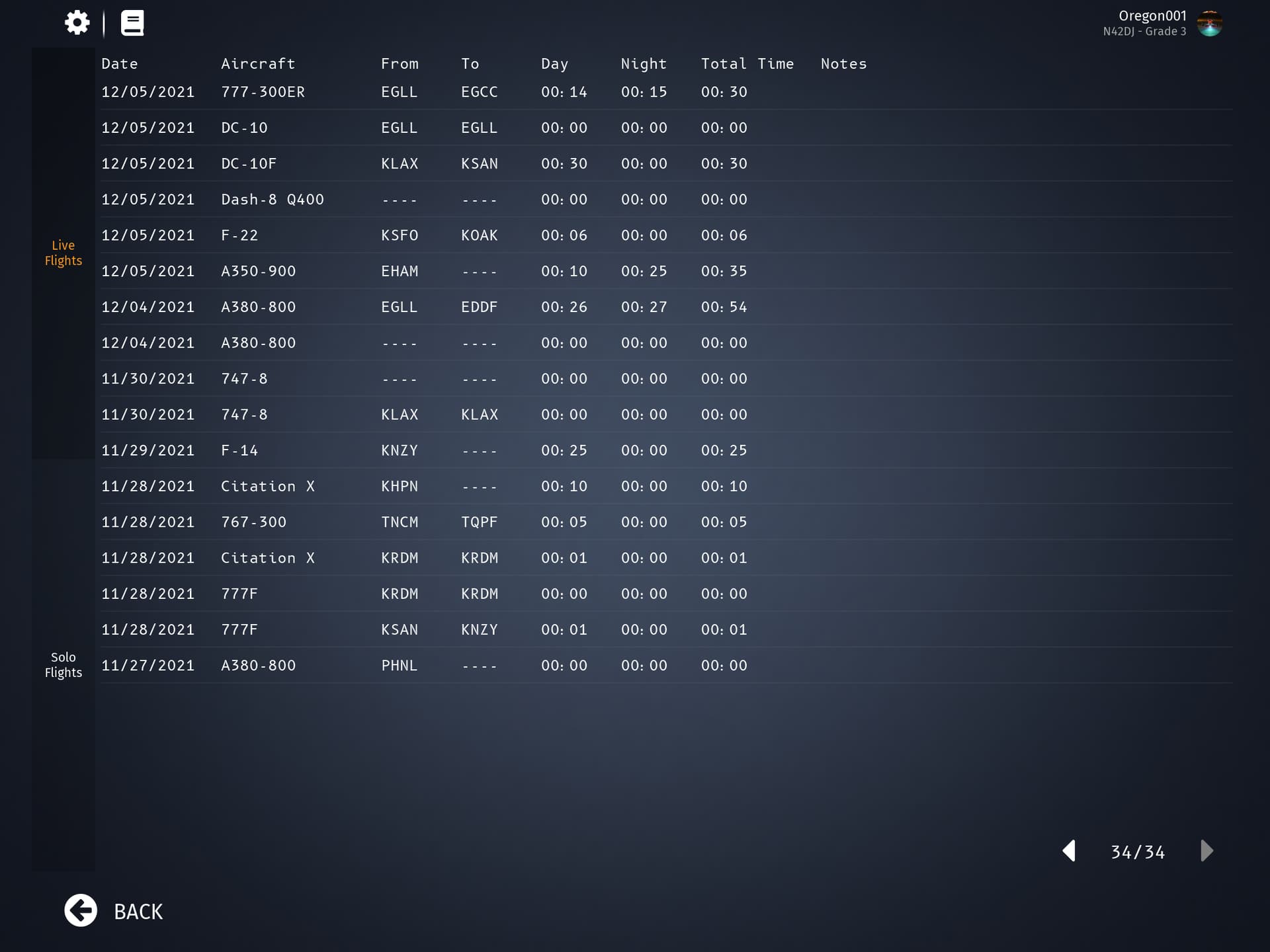Open the settings gear icon
Viewport: 1270px width, 952px height.
pos(77,22)
